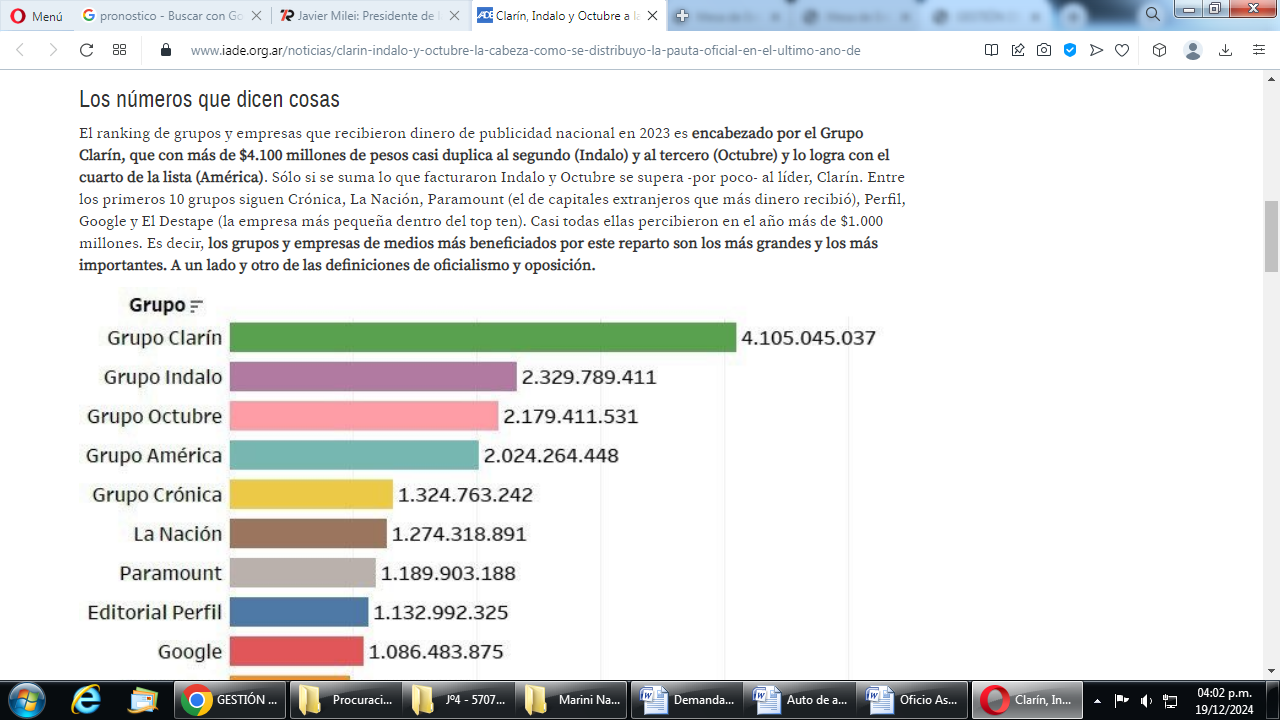Open the easy setup sliders icon

(x=1259, y=50)
